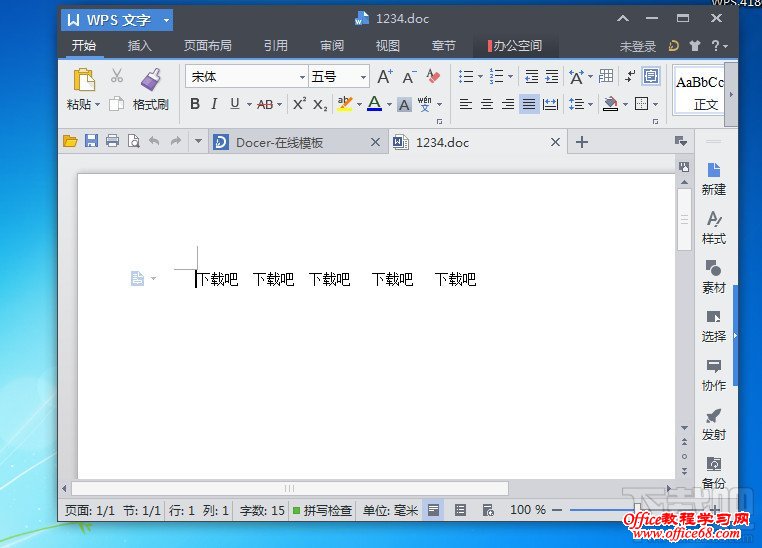Open the Docer-在线模板 document tab
The width and height of the screenshot is (762, 548).
(x=279, y=142)
